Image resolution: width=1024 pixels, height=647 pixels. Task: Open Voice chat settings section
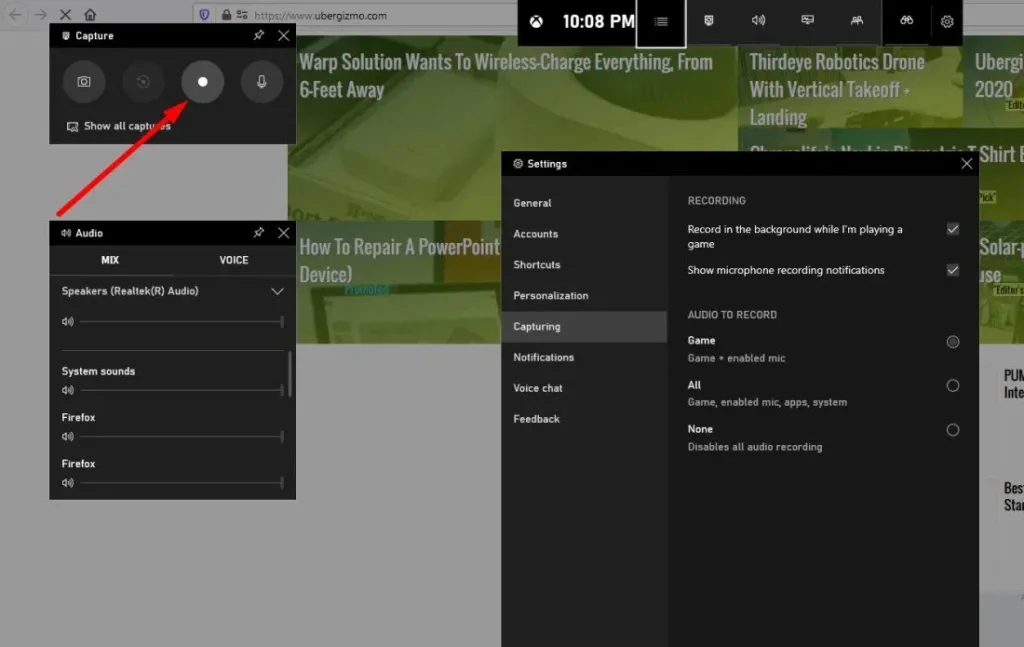coord(584,388)
